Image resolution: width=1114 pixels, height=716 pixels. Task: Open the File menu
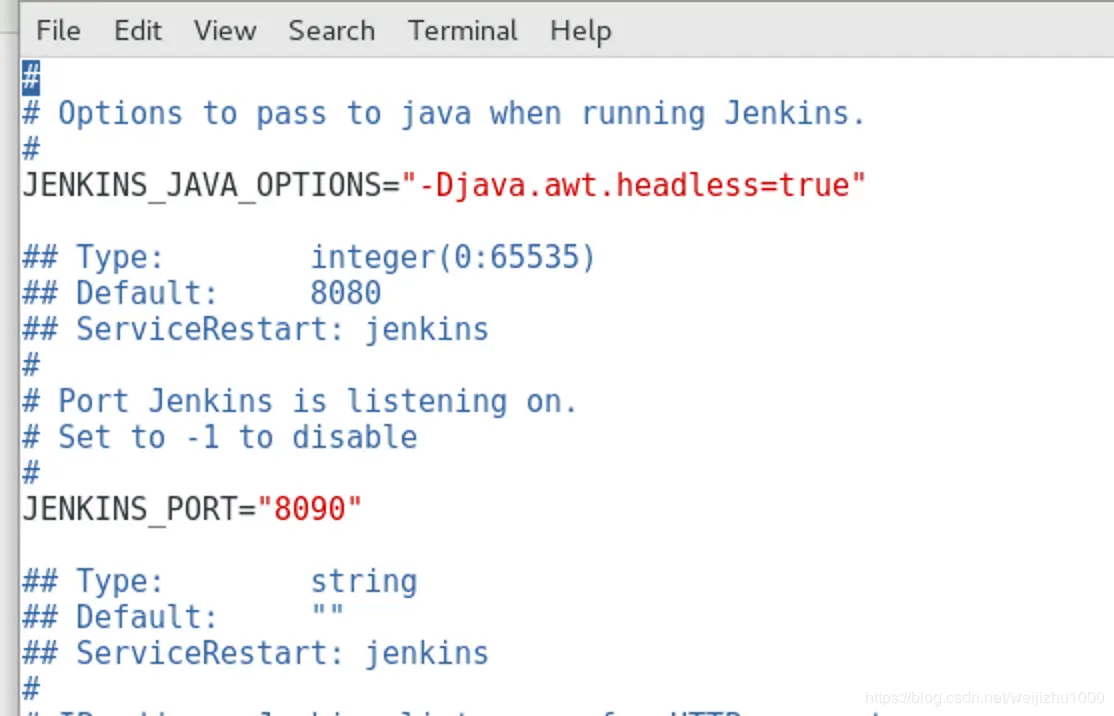(58, 31)
